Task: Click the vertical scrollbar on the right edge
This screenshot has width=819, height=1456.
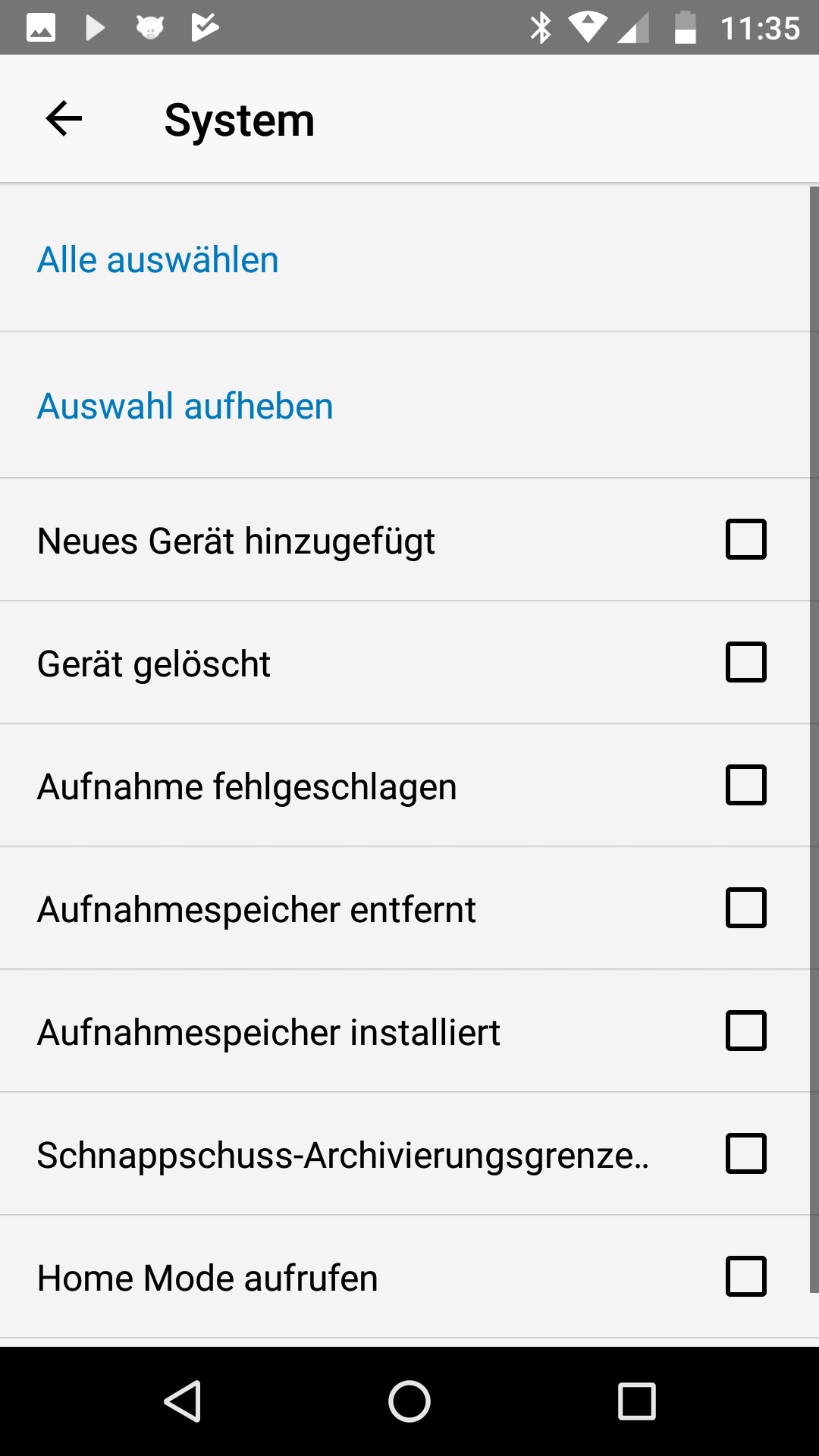Action: point(814,739)
